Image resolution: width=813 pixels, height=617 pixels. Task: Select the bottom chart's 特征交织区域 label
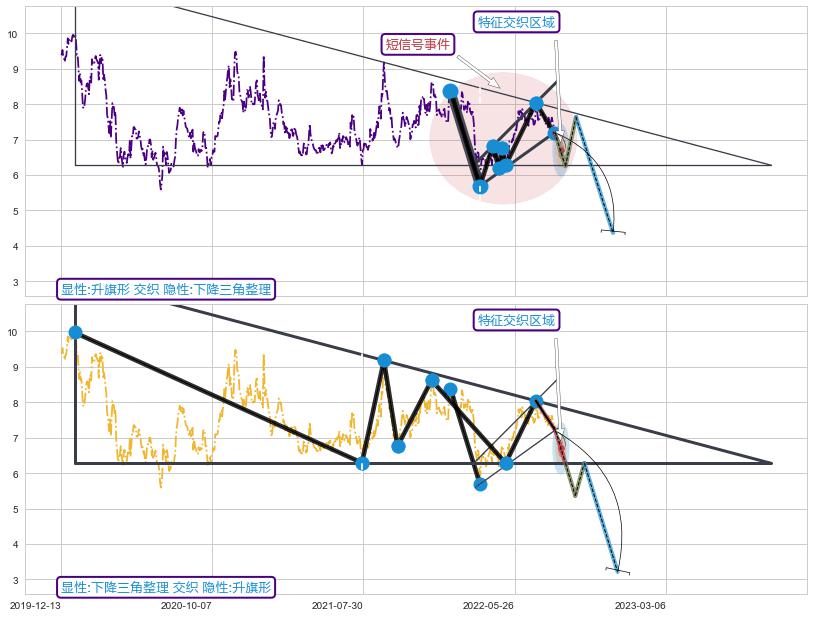click(x=515, y=320)
